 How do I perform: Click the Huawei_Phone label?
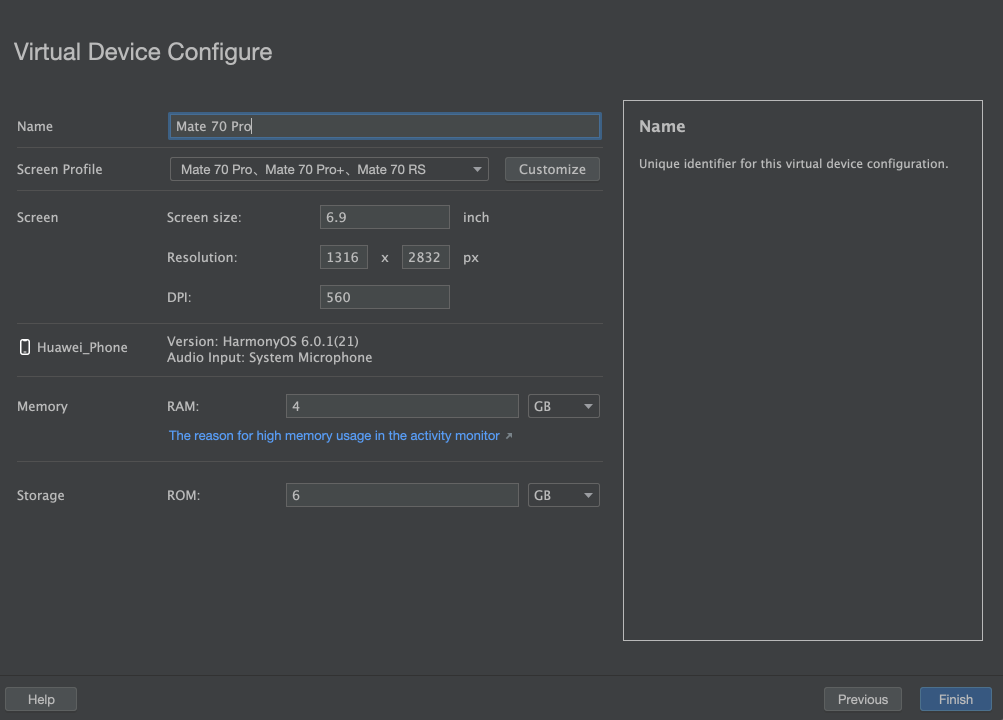tap(82, 347)
